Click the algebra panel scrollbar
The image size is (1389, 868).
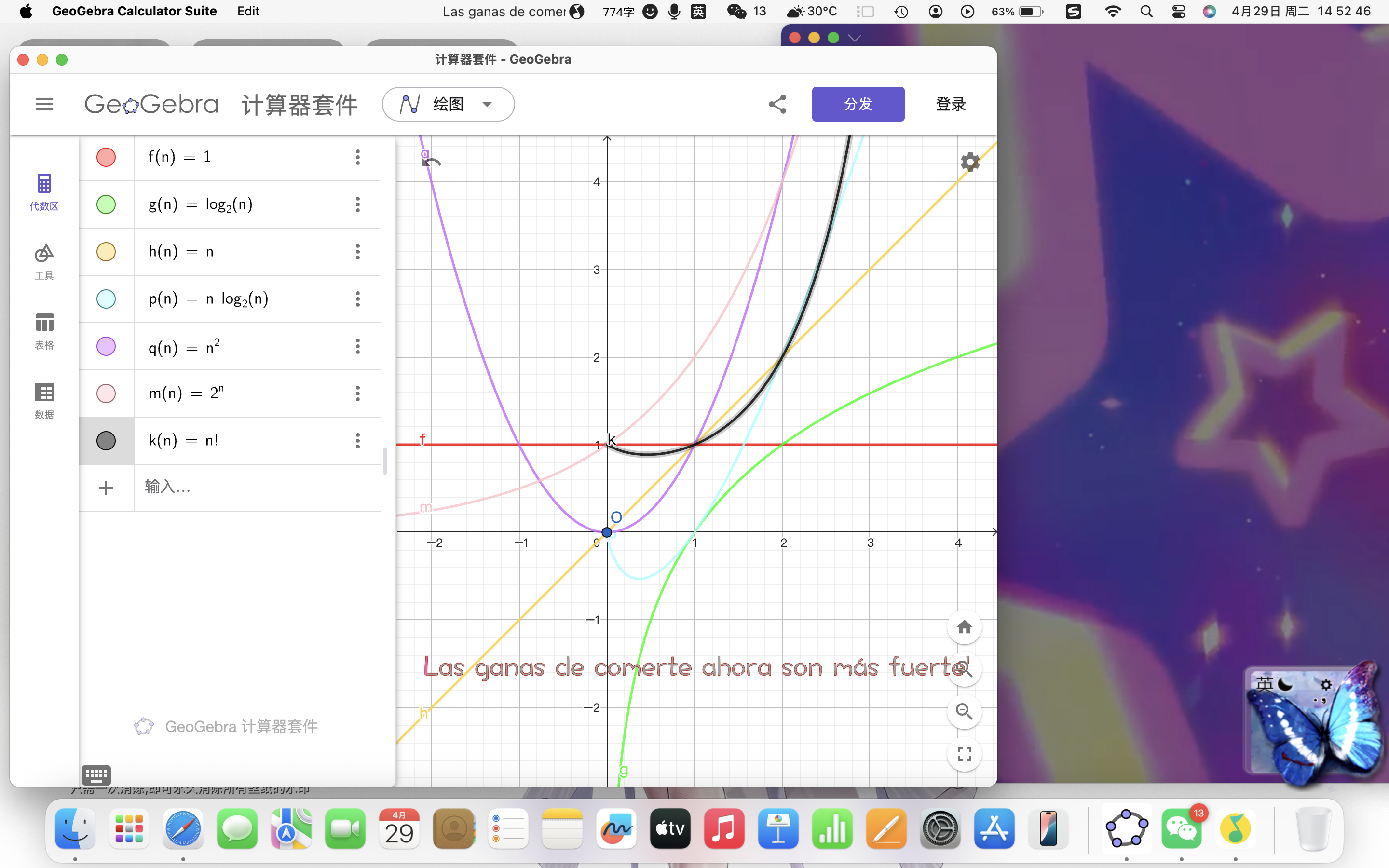point(384,461)
